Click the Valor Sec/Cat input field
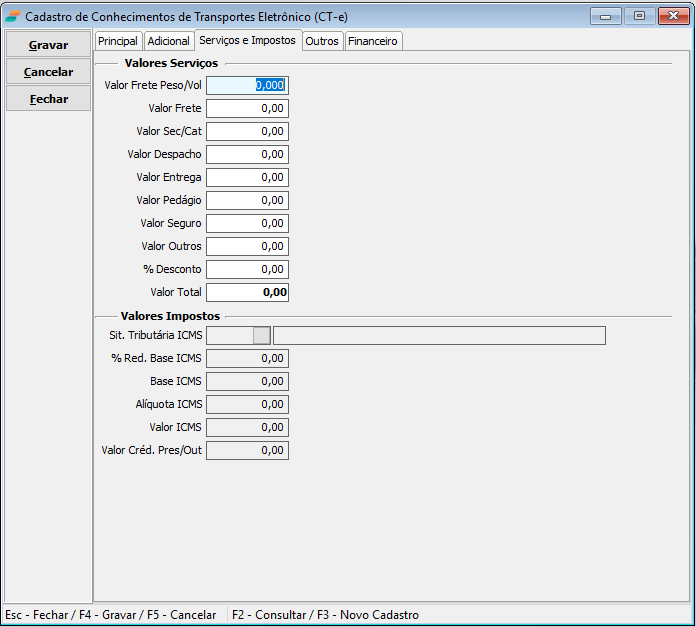696x627 pixels. click(x=247, y=132)
